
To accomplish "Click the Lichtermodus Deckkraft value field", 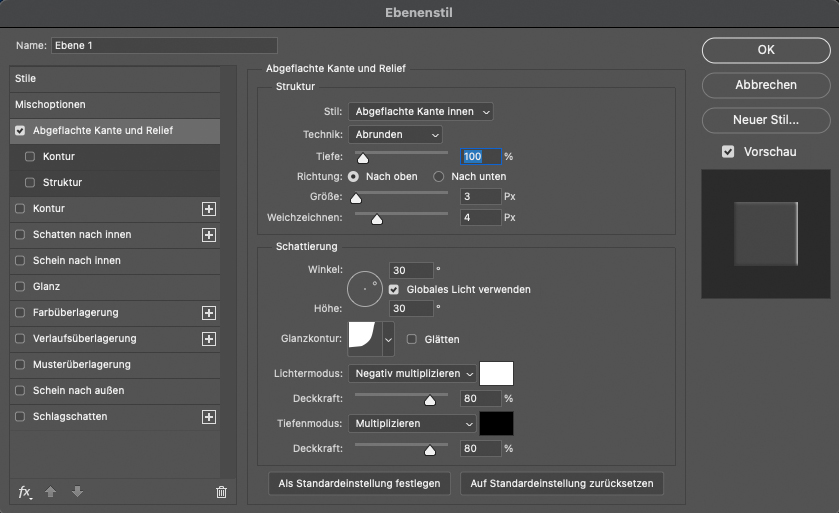I will (x=480, y=399).
